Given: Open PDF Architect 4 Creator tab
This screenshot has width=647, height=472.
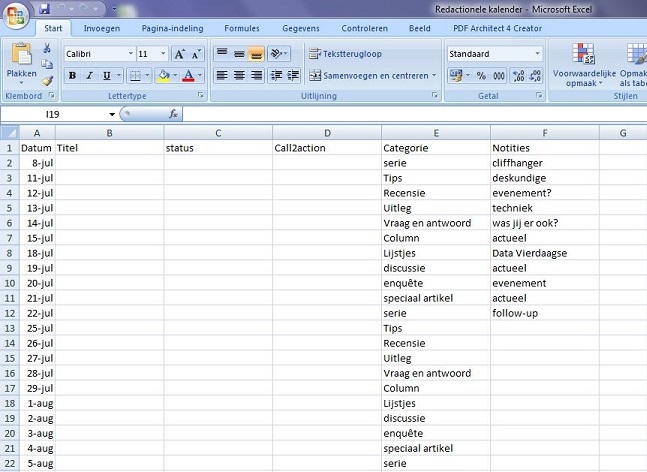Looking at the screenshot, I should point(497,28).
